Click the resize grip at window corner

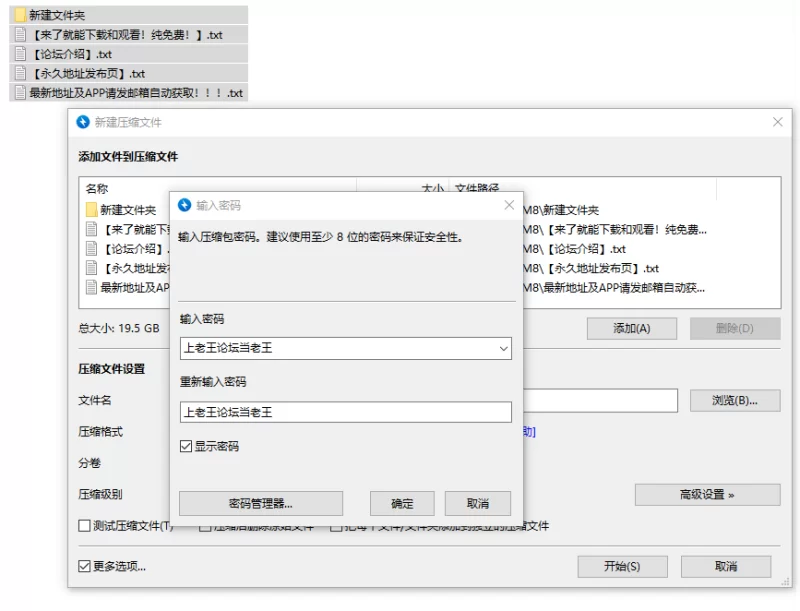(786, 582)
